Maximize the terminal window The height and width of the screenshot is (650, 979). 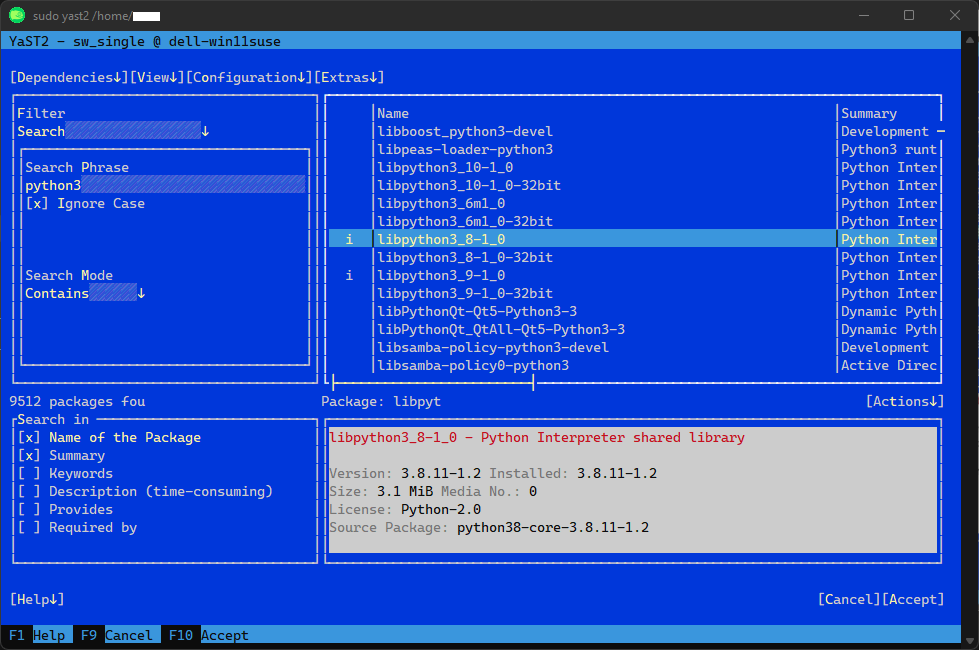pos(909,15)
